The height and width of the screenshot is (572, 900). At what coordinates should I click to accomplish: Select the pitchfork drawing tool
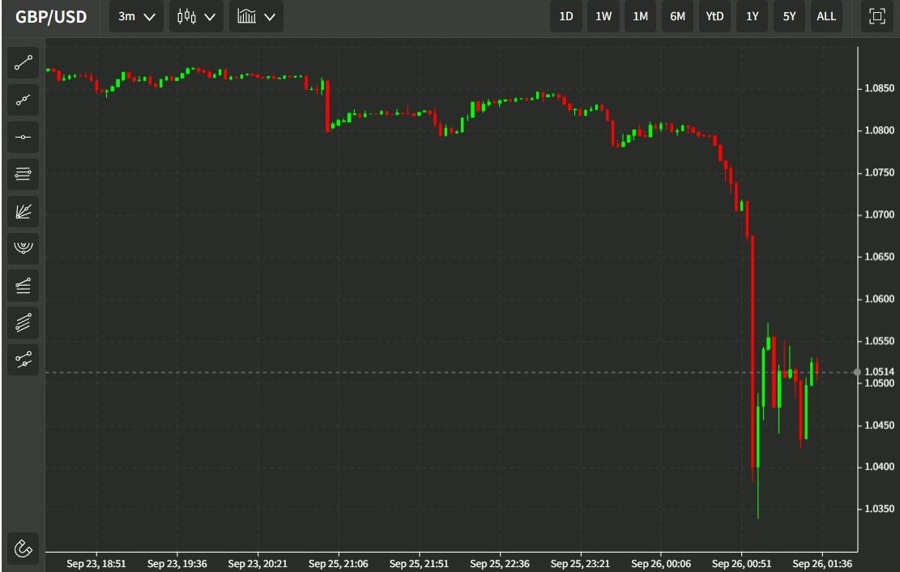point(23,360)
